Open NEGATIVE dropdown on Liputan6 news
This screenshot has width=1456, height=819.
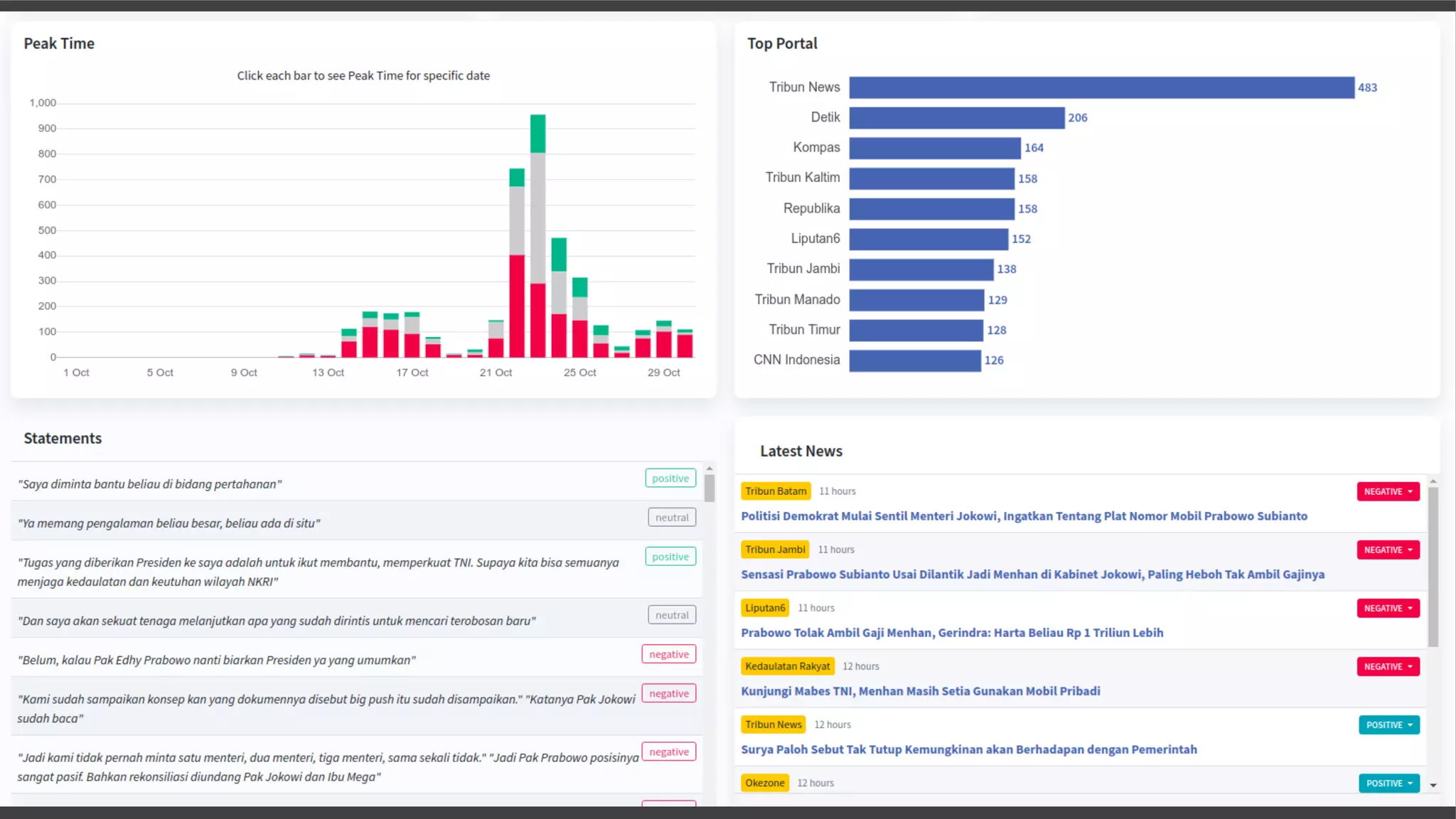click(x=1387, y=608)
